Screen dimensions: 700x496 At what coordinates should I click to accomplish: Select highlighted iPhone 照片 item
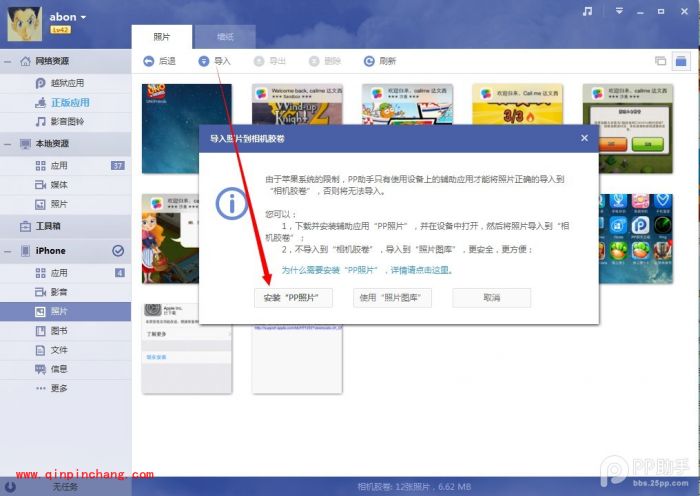(x=65, y=312)
